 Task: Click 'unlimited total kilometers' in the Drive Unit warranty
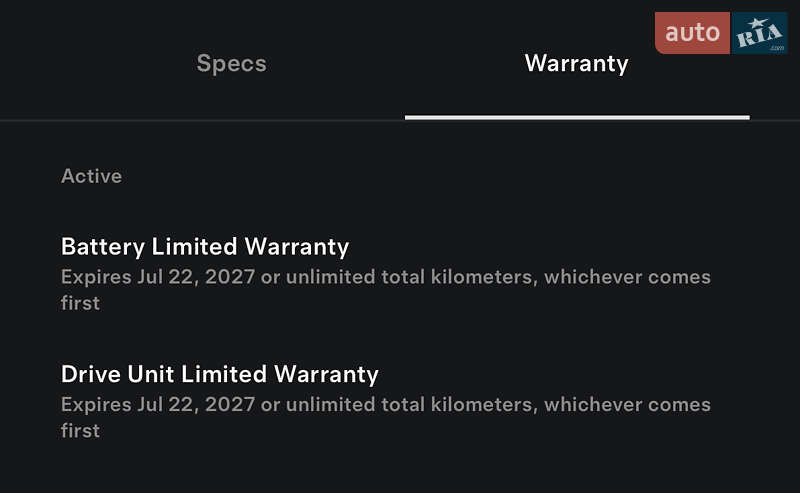coord(411,405)
